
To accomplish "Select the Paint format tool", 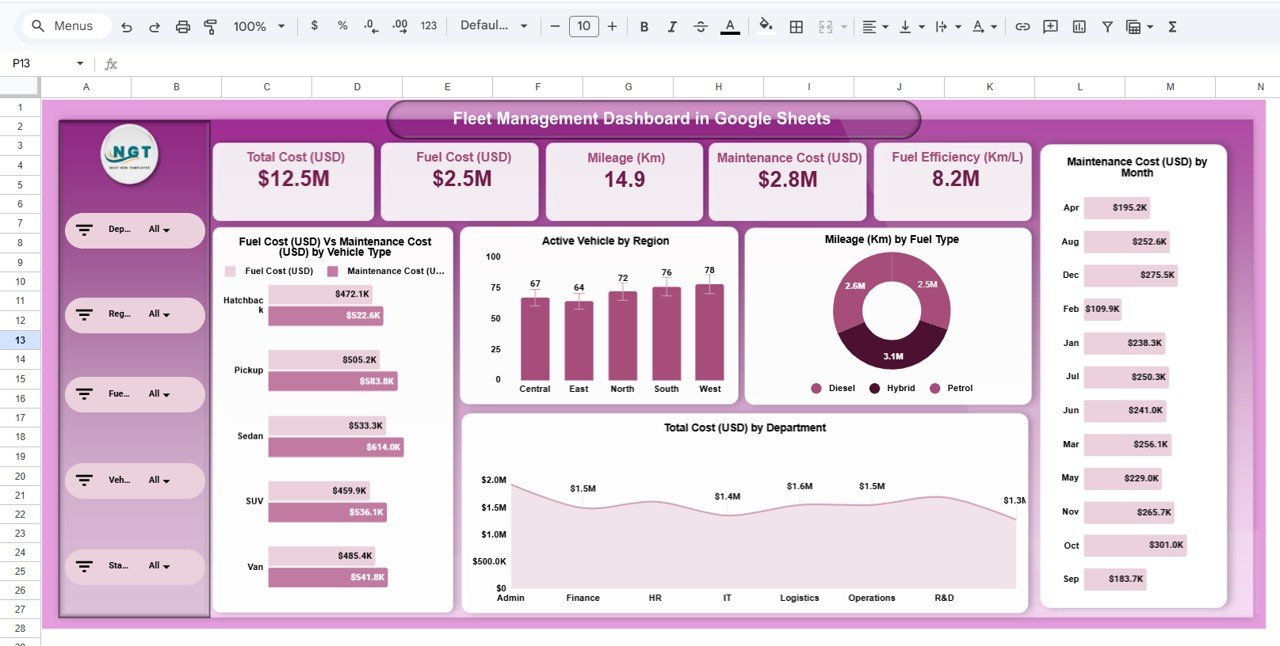I will click(x=211, y=26).
